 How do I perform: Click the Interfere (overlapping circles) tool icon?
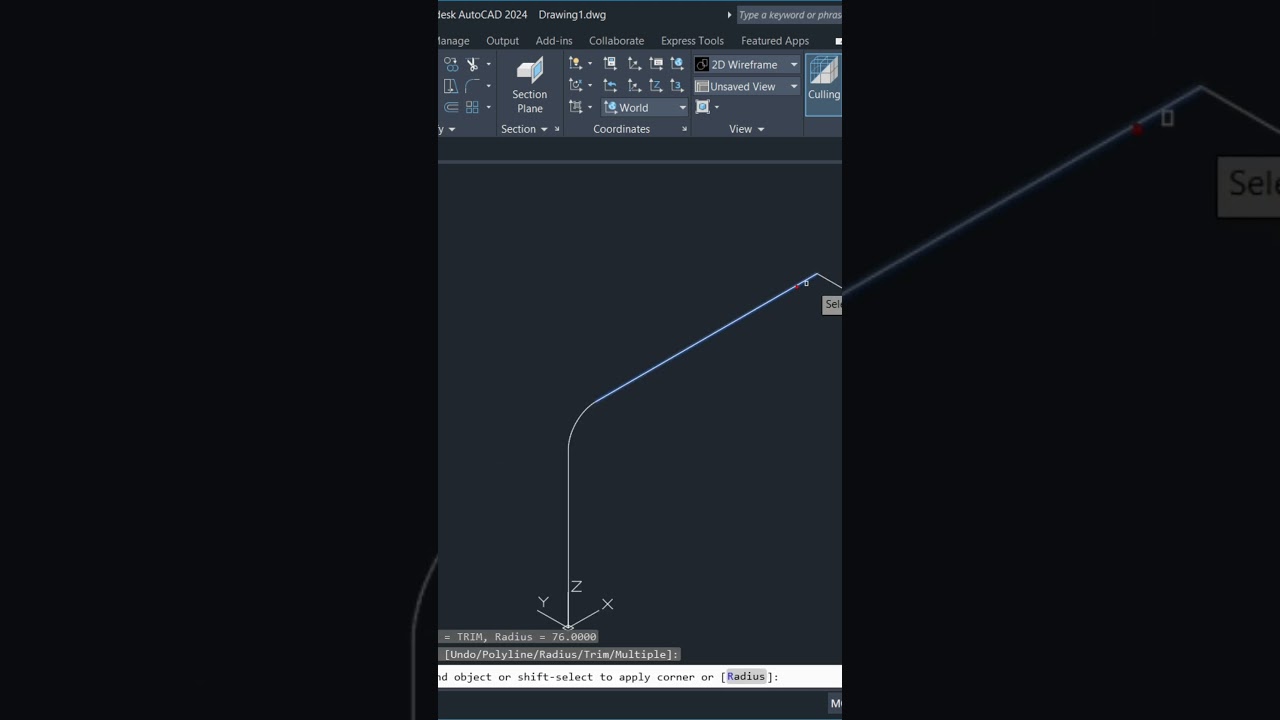pyautogui.click(x=451, y=64)
